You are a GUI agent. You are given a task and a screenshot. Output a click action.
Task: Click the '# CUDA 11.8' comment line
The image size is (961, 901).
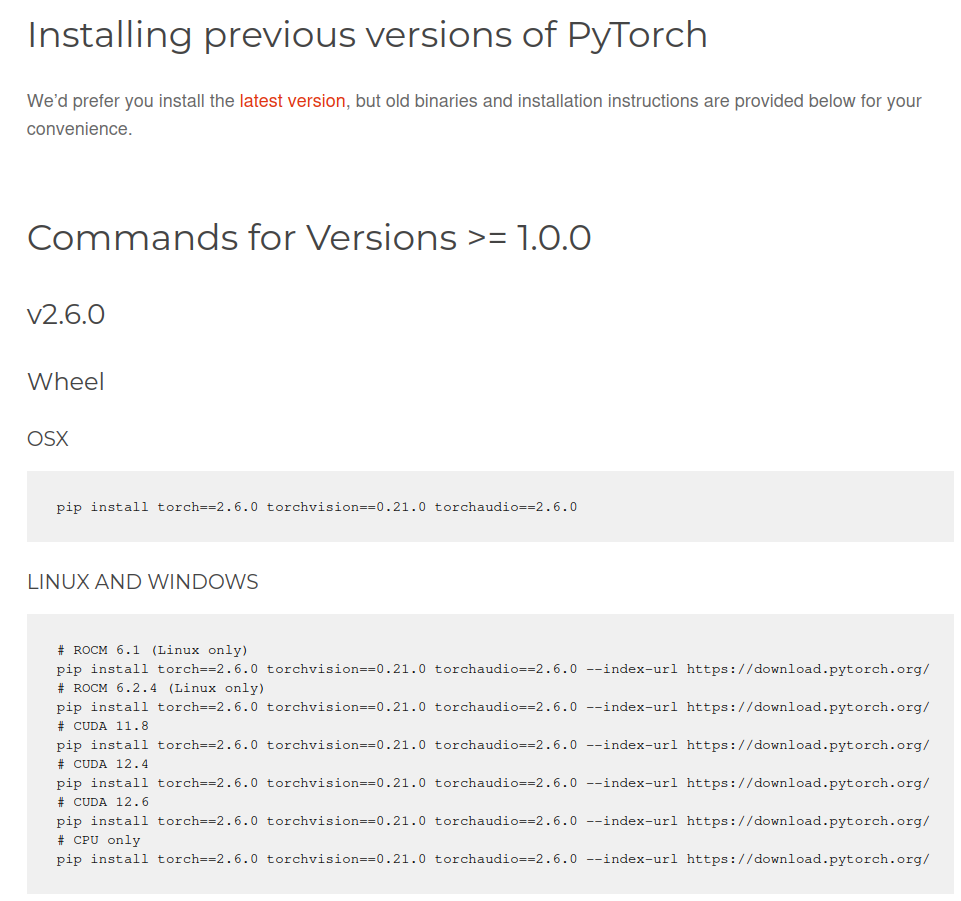pyautogui.click(x=103, y=726)
